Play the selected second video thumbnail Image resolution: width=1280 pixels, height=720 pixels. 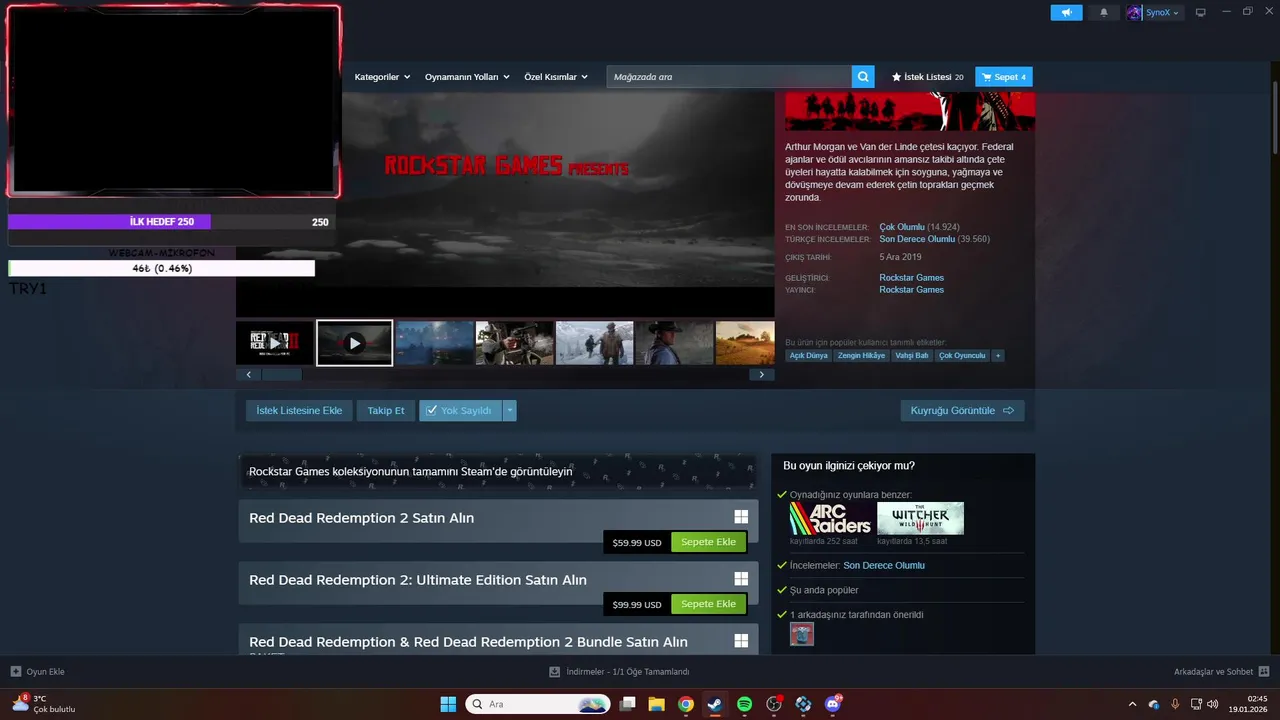click(354, 343)
